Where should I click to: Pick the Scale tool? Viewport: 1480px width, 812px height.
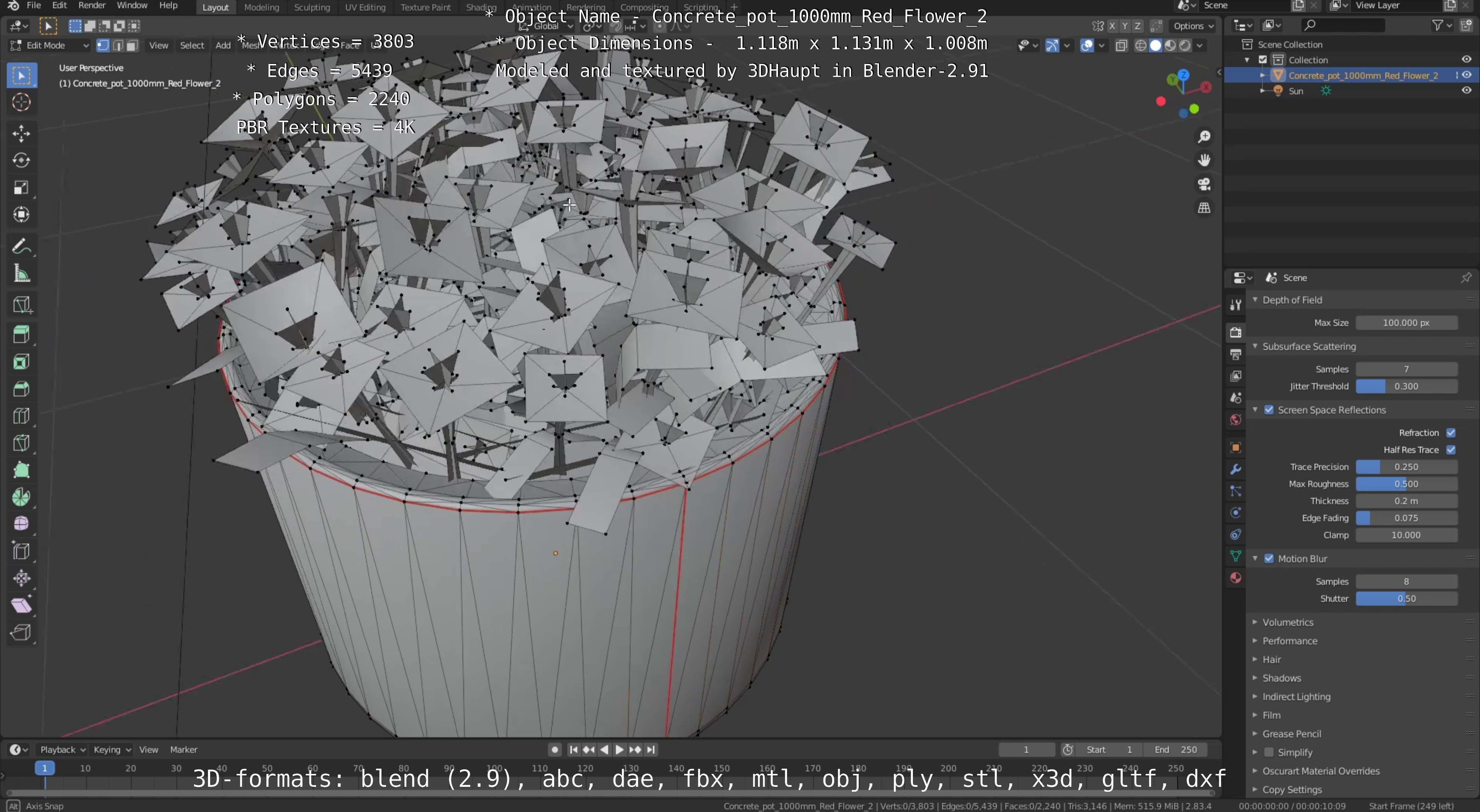point(22,187)
